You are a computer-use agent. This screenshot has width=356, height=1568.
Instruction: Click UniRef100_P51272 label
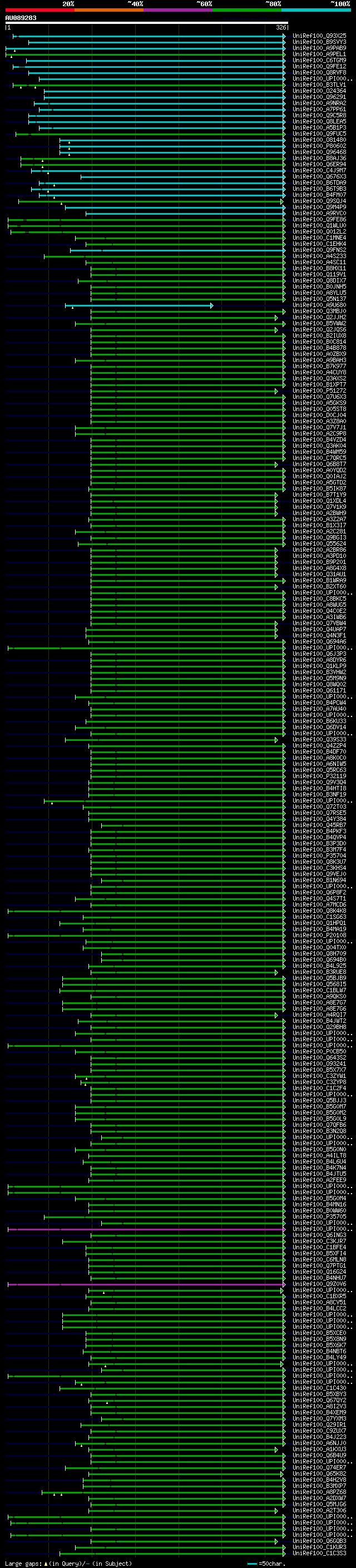319,391
